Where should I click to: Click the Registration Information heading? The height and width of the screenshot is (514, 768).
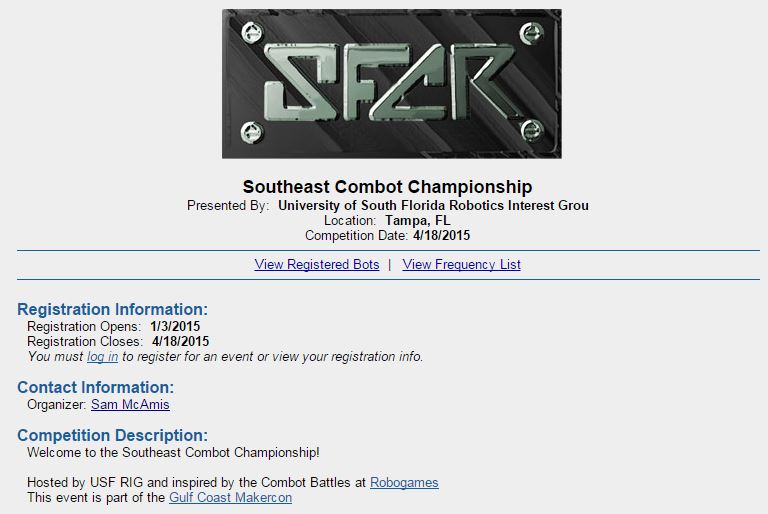point(112,310)
